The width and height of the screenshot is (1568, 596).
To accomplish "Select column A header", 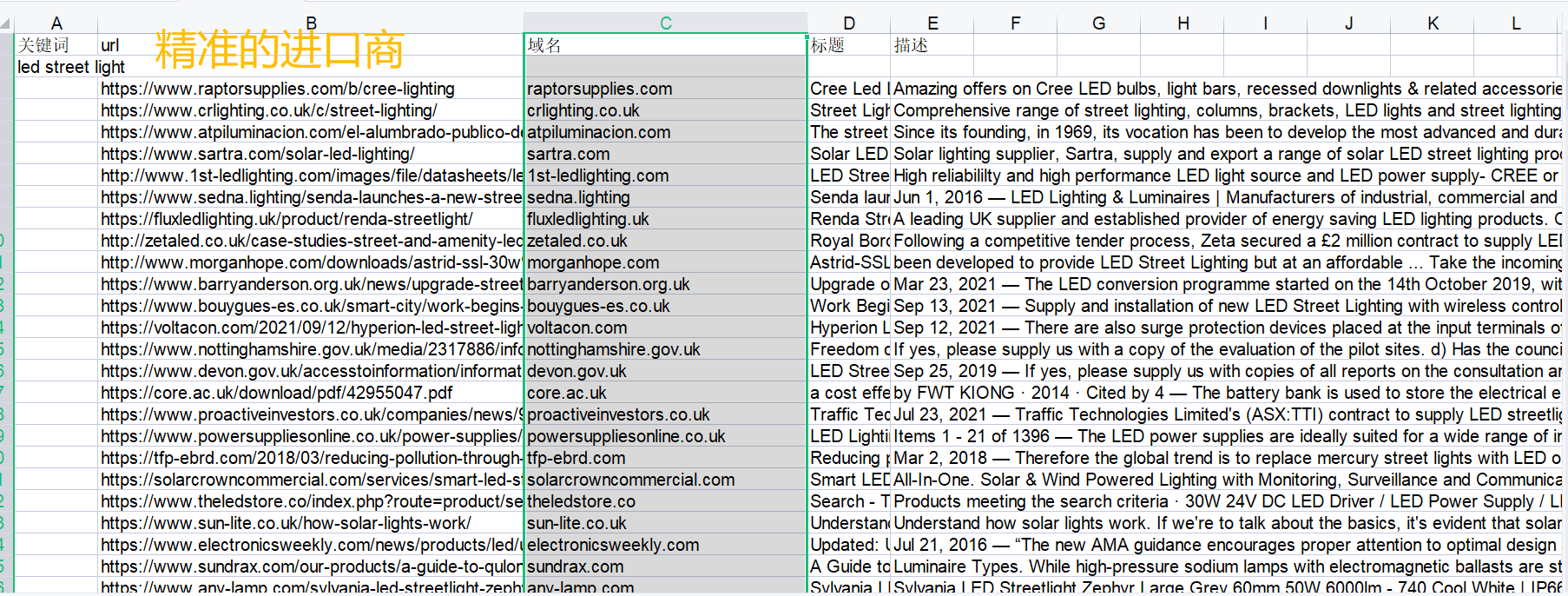I will [x=56, y=23].
